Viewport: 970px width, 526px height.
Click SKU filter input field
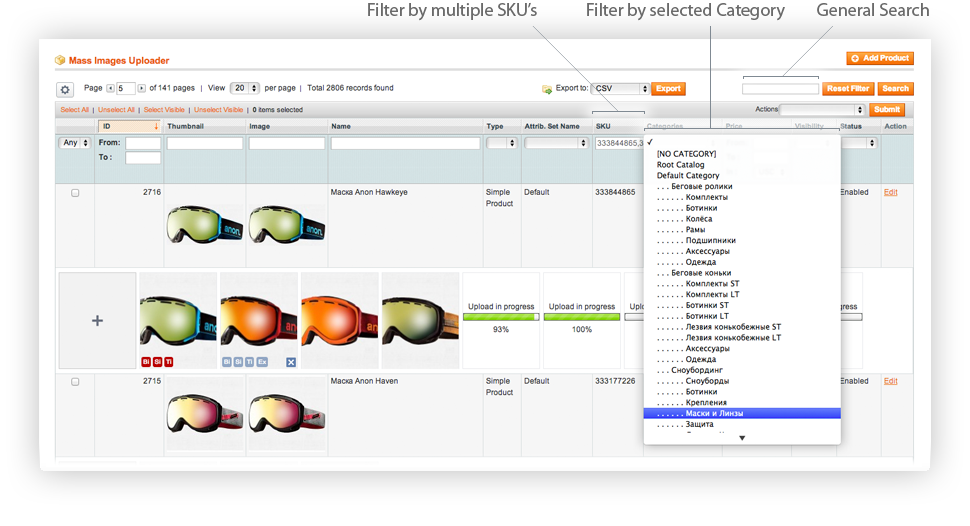[x=619, y=143]
